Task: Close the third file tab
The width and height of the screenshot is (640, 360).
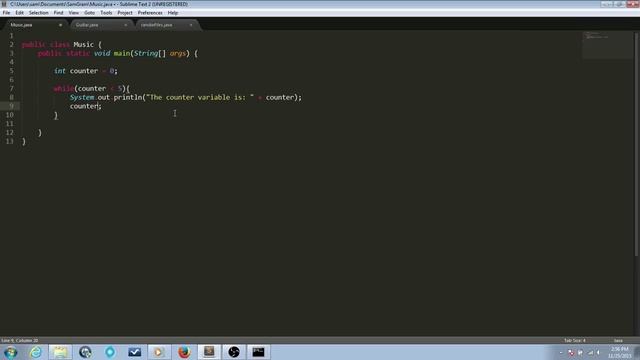Action: [x=191, y=25]
